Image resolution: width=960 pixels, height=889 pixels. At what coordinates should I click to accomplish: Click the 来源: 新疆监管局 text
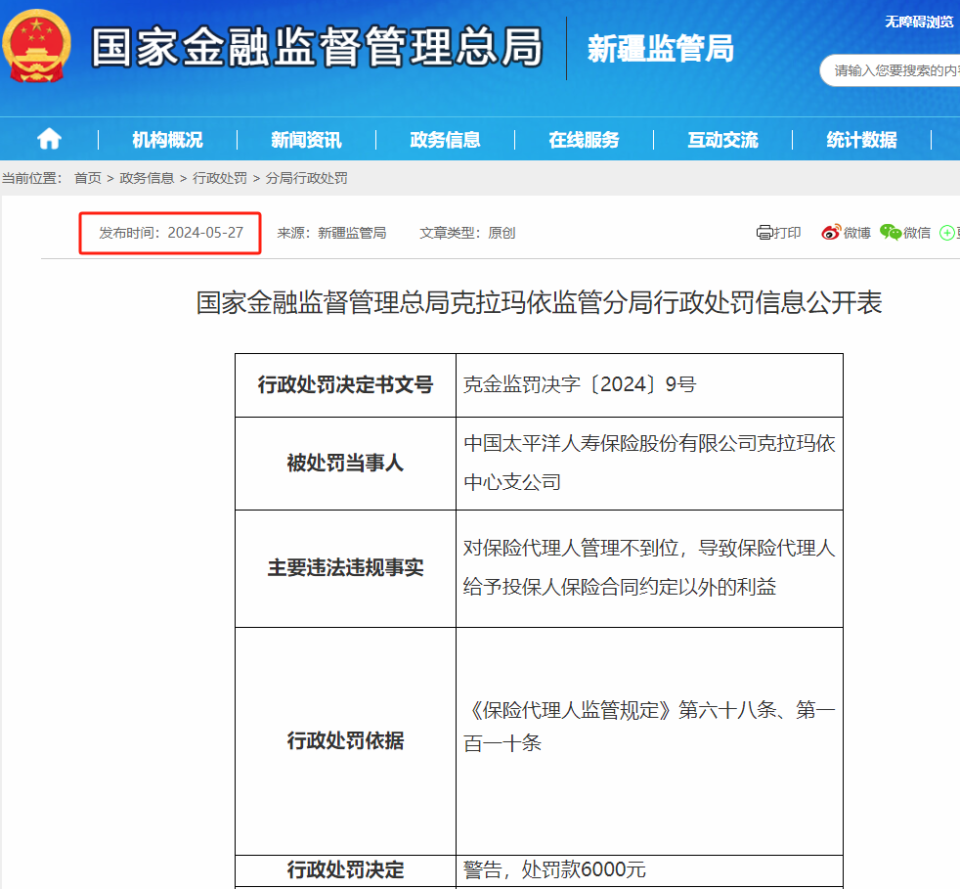331,233
